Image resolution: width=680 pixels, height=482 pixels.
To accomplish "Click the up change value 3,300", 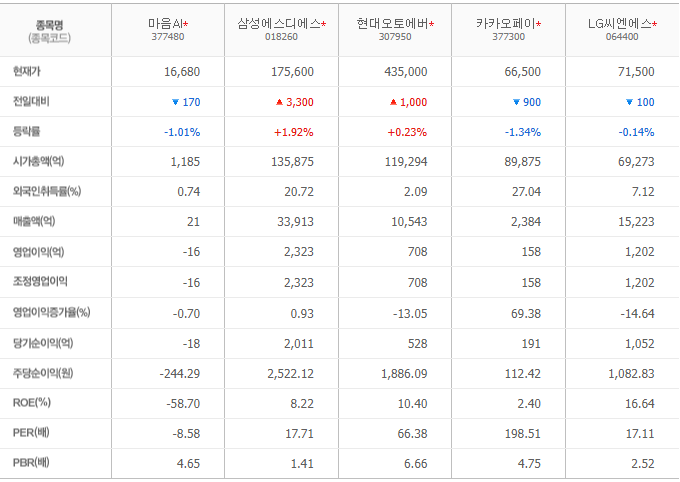I will point(300,102).
